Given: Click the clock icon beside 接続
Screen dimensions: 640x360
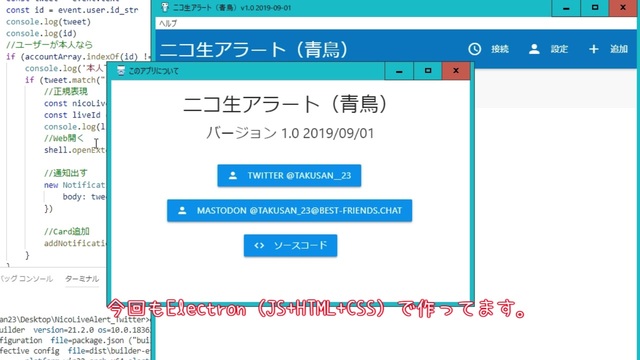Looking at the screenshot, I should [x=474, y=49].
